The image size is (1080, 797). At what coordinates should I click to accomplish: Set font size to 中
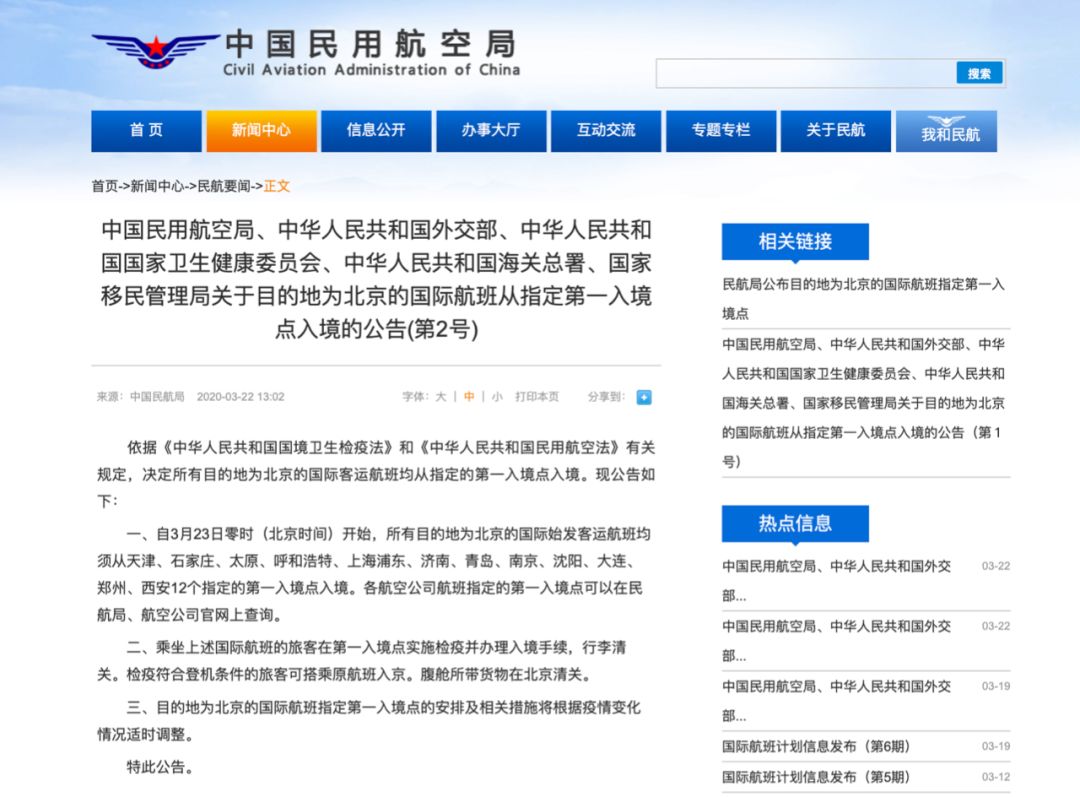(x=469, y=397)
